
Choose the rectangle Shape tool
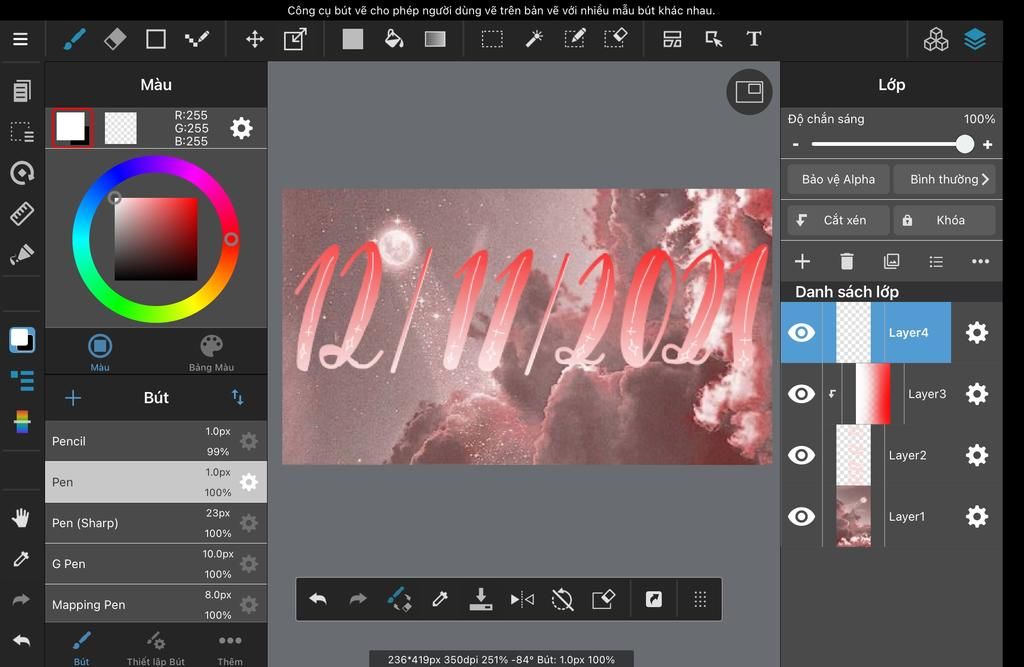(x=155, y=39)
